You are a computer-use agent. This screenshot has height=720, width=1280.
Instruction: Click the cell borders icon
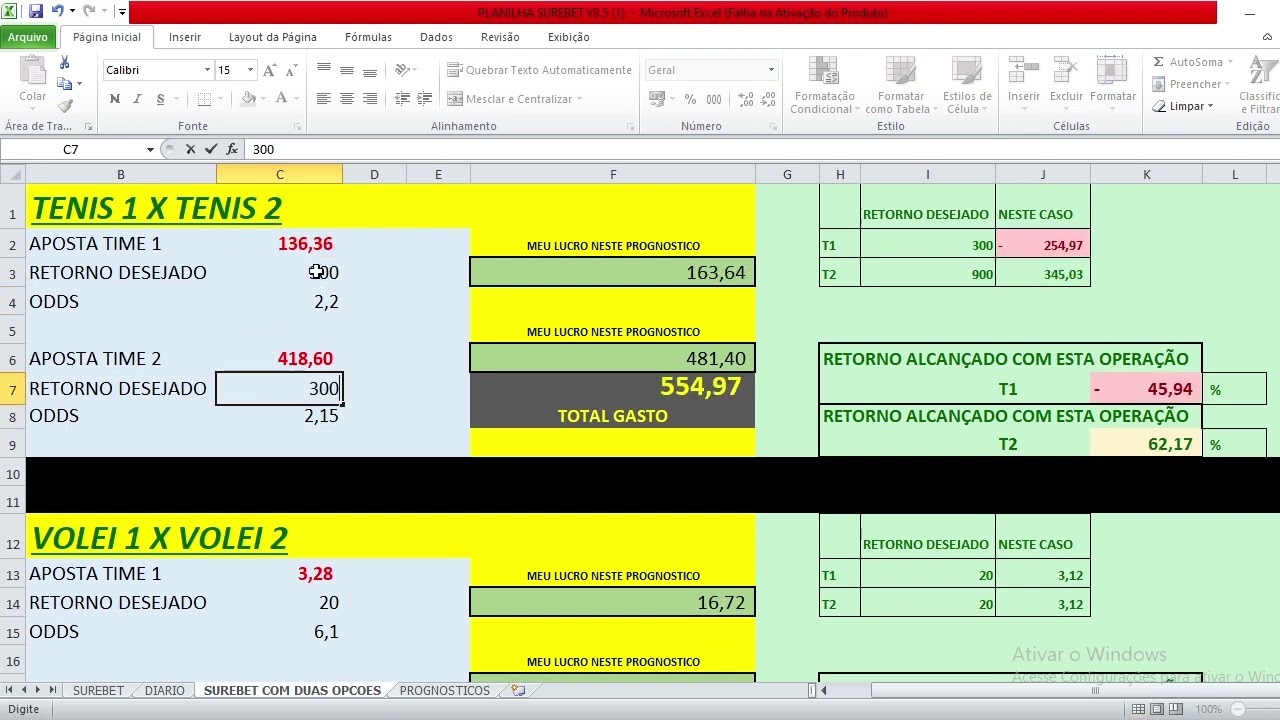[204, 99]
